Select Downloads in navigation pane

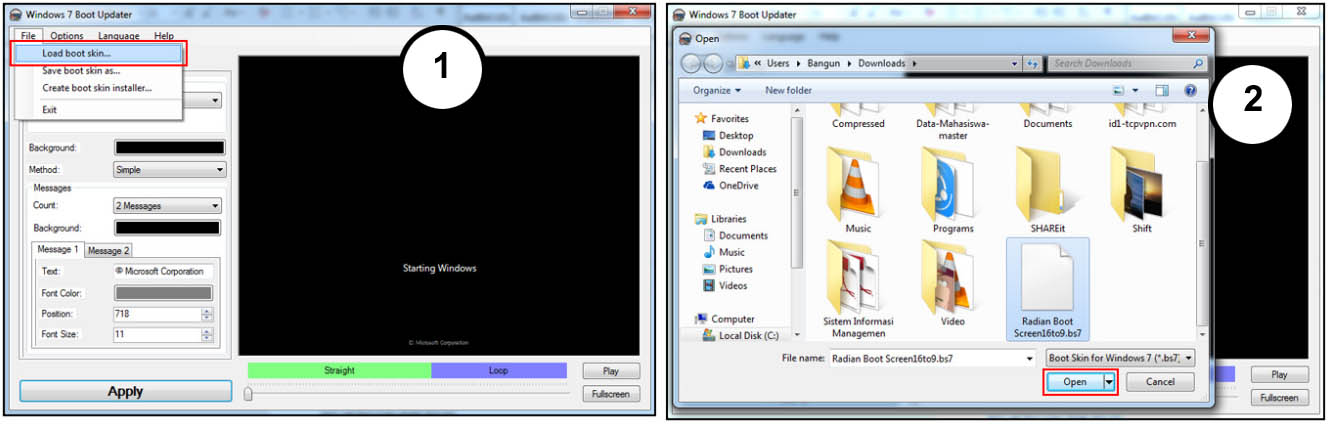pyautogui.click(x=742, y=152)
